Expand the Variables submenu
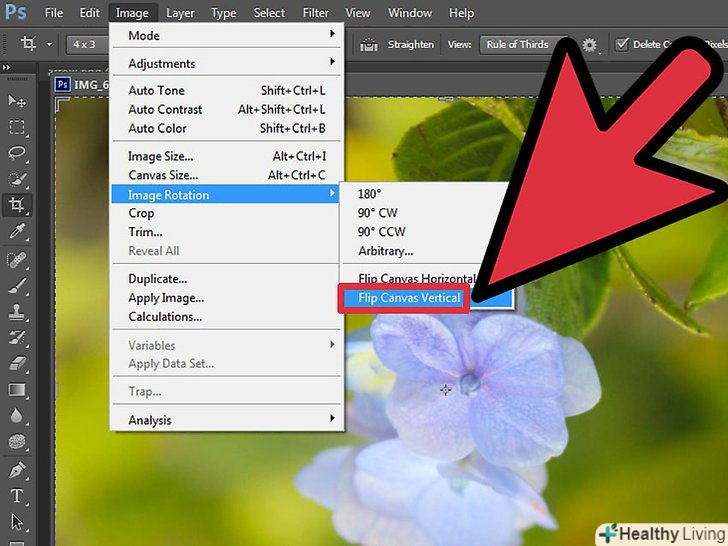The image size is (728, 546). coord(228,345)
